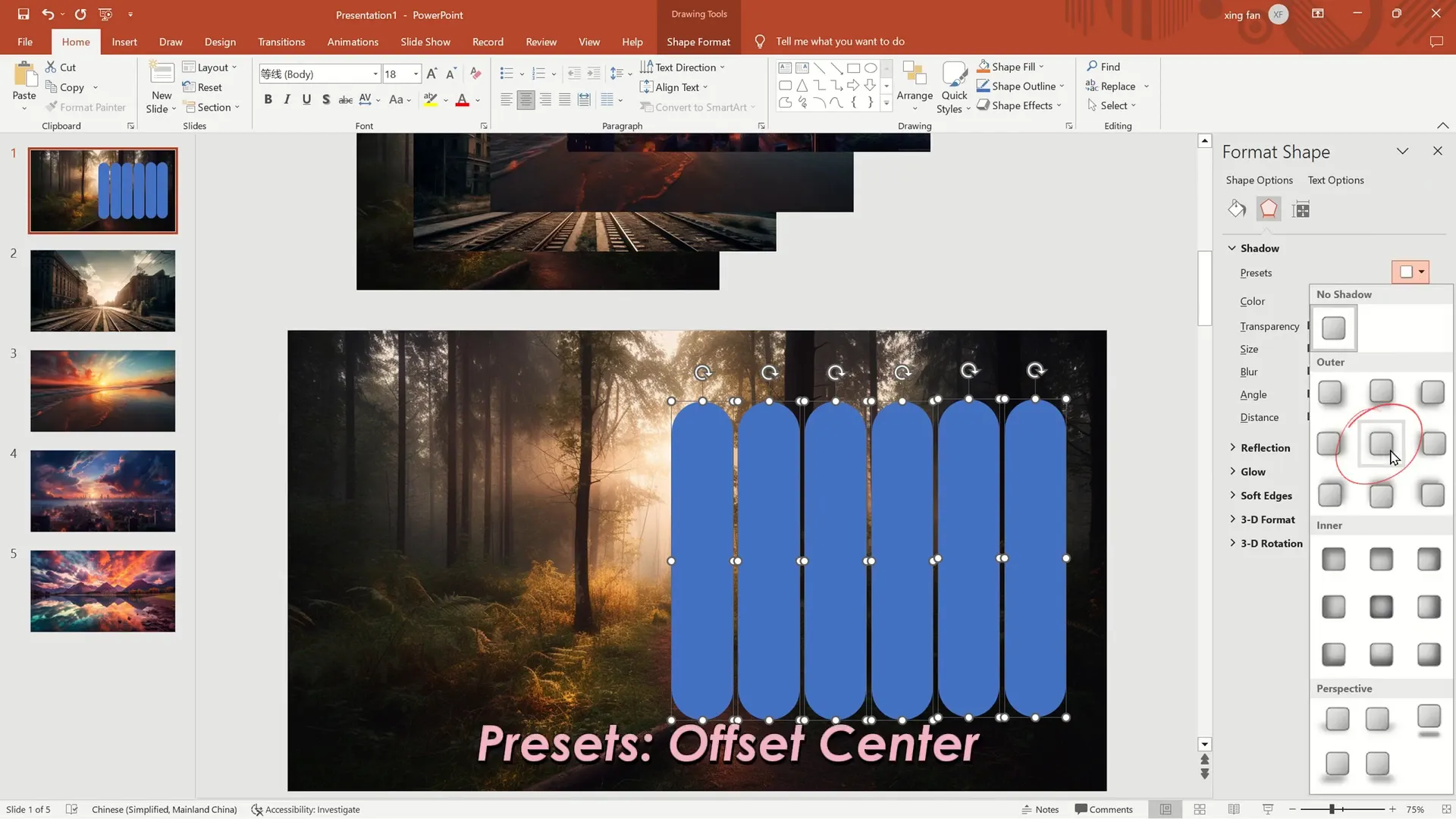Image resolution: width=1456 pixels, height=819 pixels.
Task: Click the Cut scissors button
Action: (x=61, y=67)
